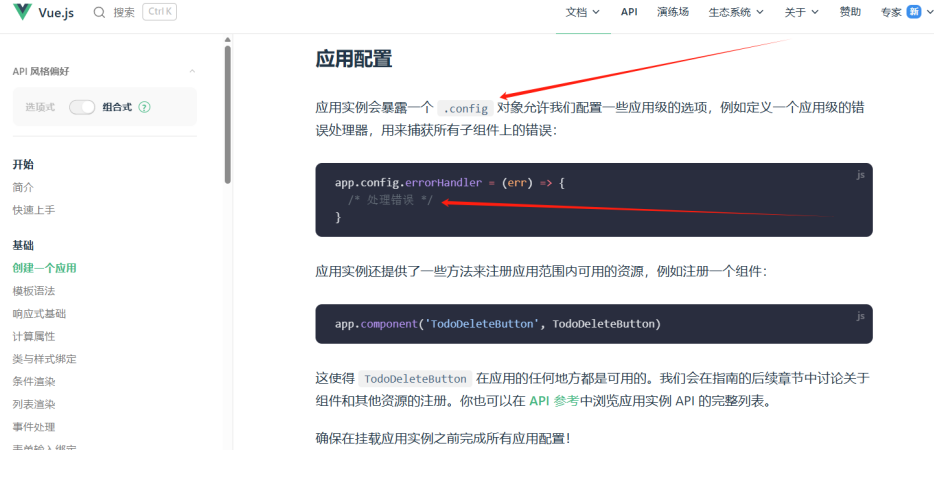
Task: Click the search magnifier icon
Action: coord(99,13)
